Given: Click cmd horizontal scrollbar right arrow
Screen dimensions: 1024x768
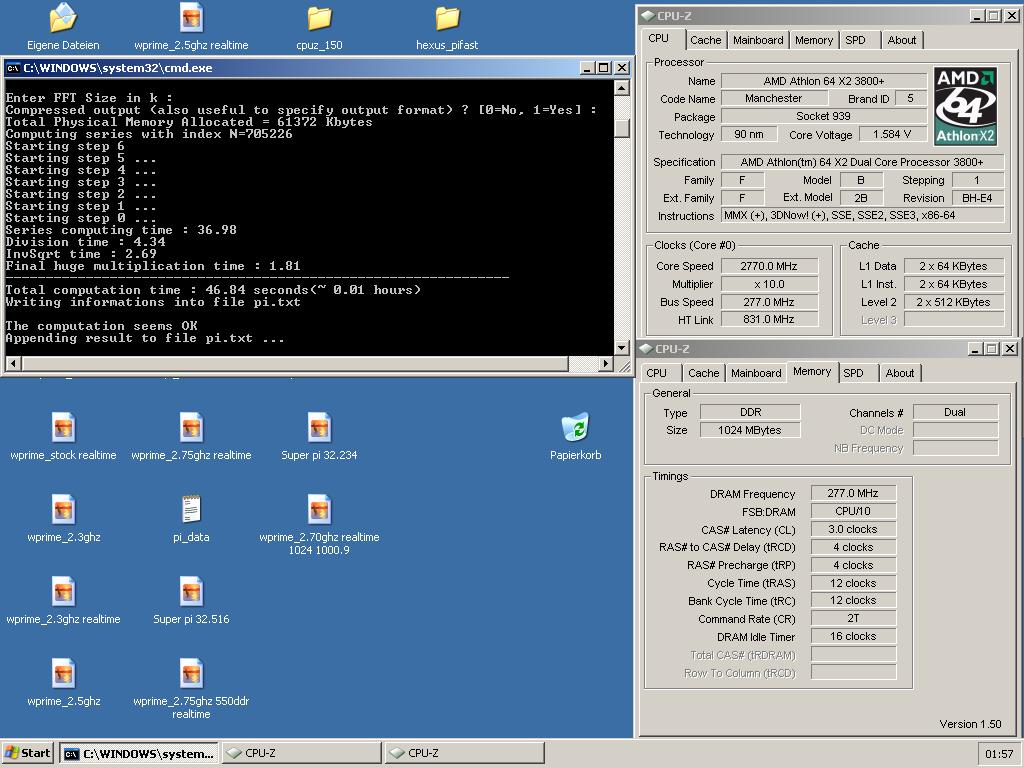Looking at the screenshot, I should 606,364.
